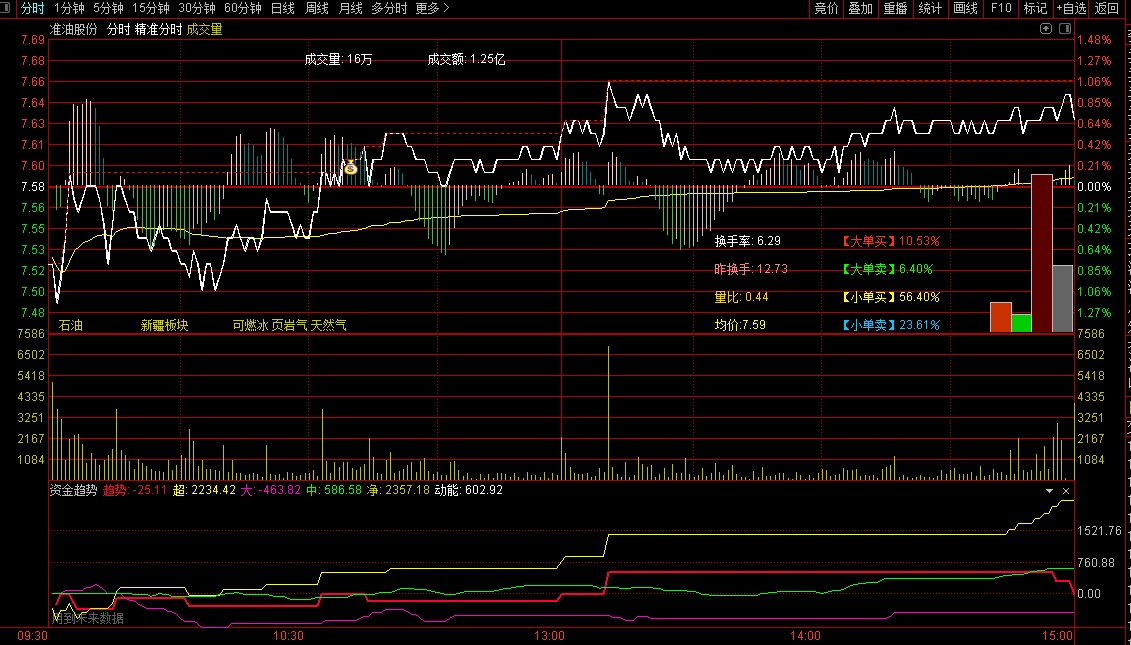This screenshot has height=645, width=1131.
Task: Click the 精准分时 indicator label
Action: pos(159,30)
